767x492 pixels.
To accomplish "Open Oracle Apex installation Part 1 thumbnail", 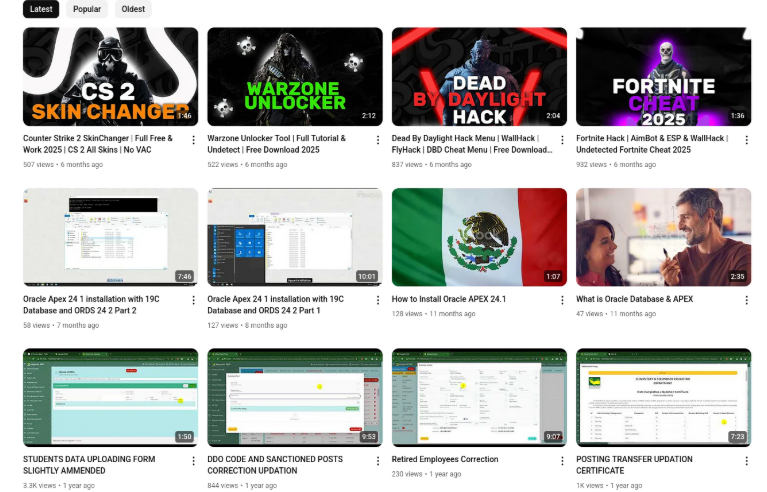I will 294,237.
